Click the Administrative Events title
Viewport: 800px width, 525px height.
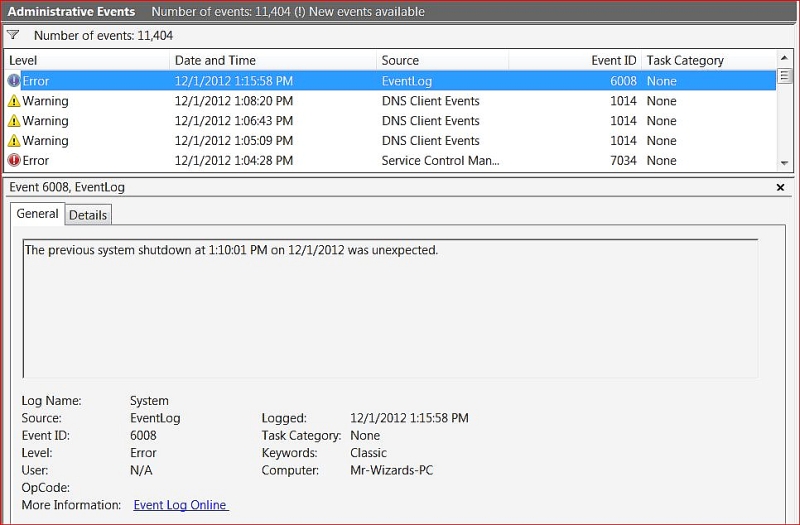(71, 11)
